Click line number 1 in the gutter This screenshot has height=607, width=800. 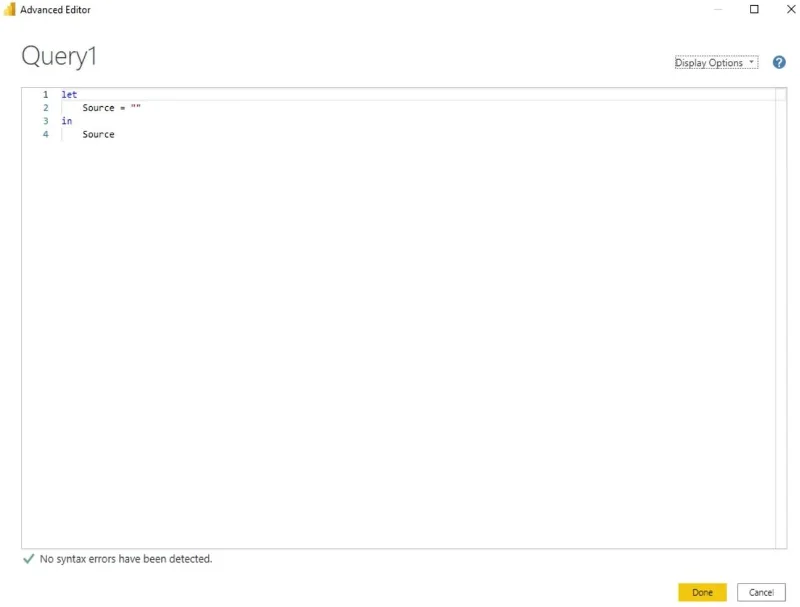pos(45,94)
